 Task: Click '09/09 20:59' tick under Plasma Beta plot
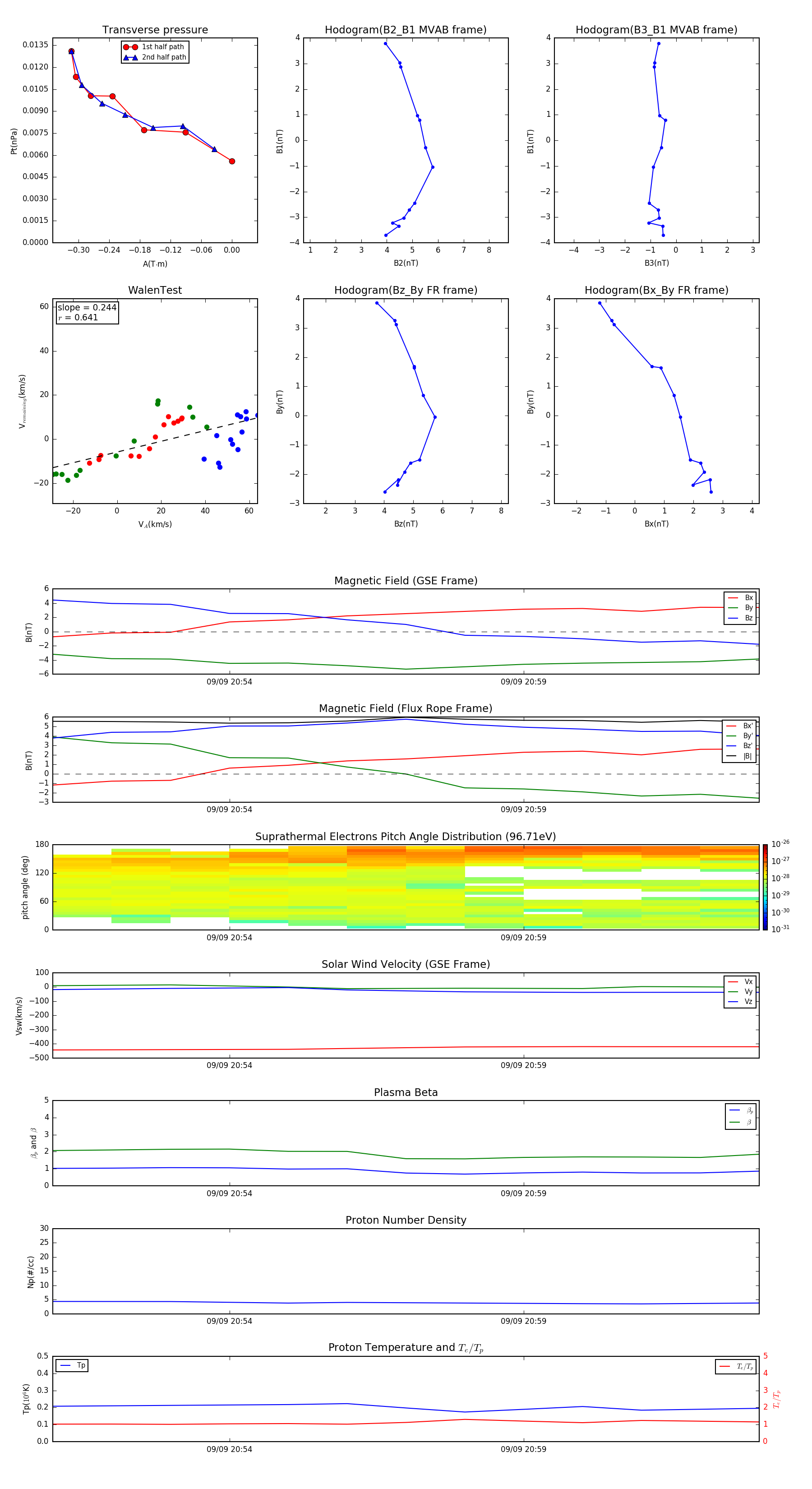pyautogui.click(x=524, y=1193)
